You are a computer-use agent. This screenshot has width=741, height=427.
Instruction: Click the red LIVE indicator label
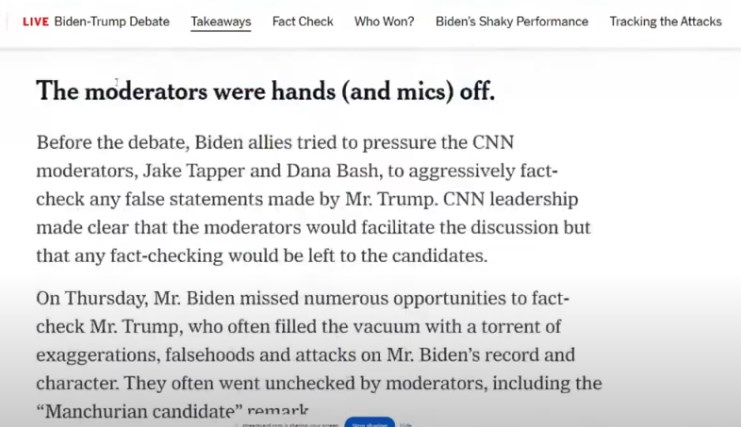coord(36,21)
